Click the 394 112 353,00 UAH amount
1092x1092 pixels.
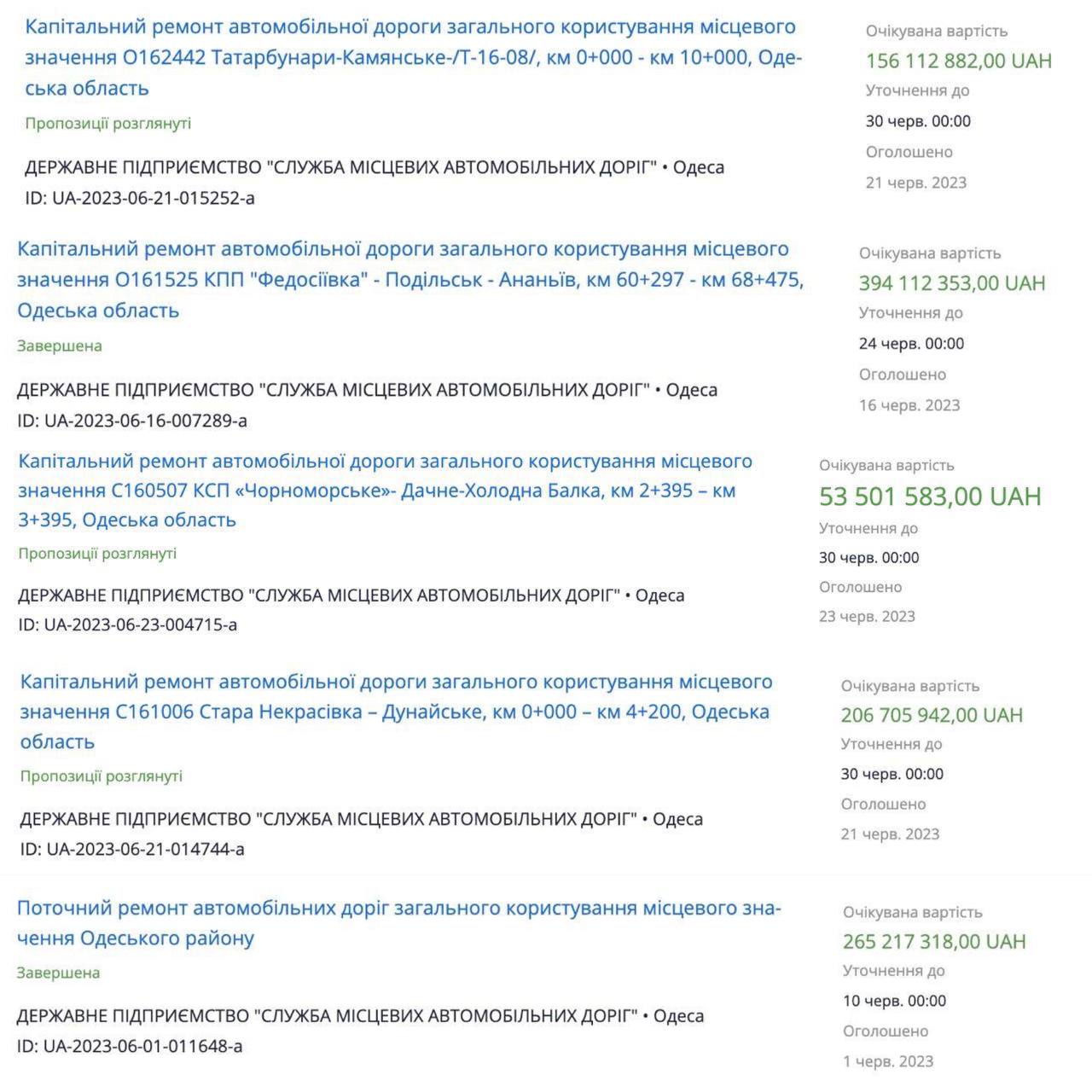[x=951, y=283]
